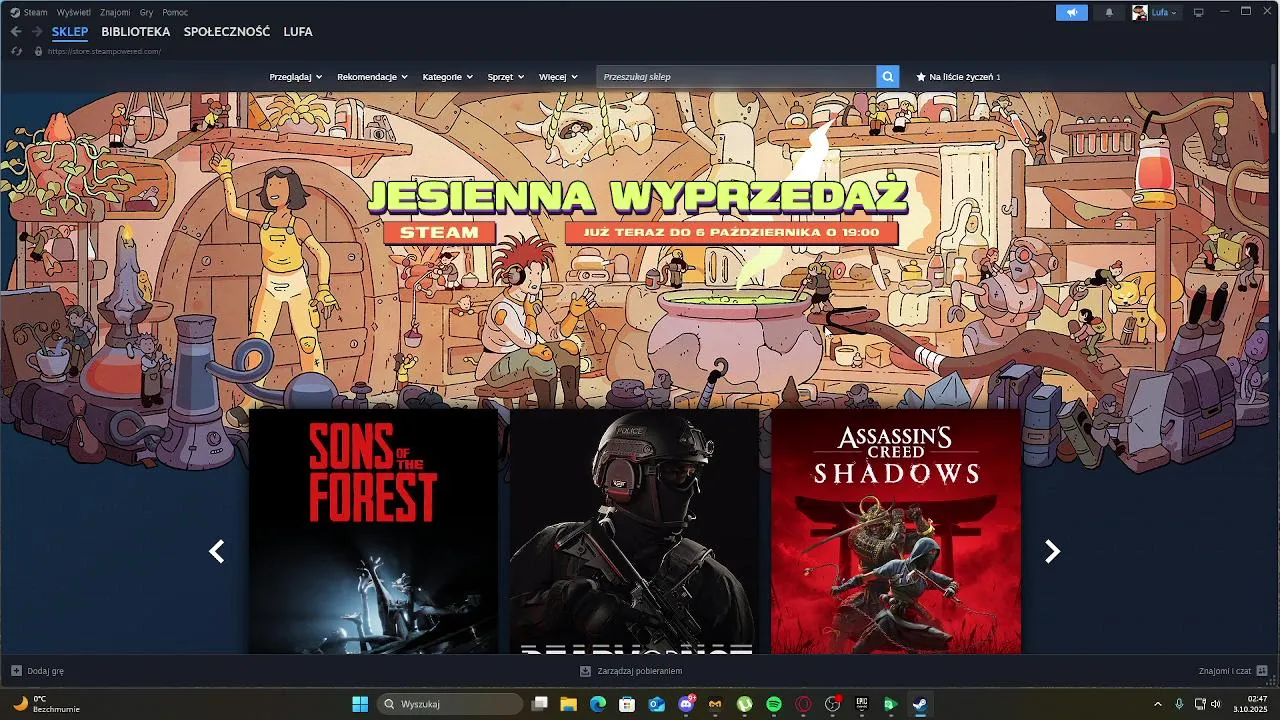Show previous carousel games with left arrow

pyautogui.click(x=216, y=551)
